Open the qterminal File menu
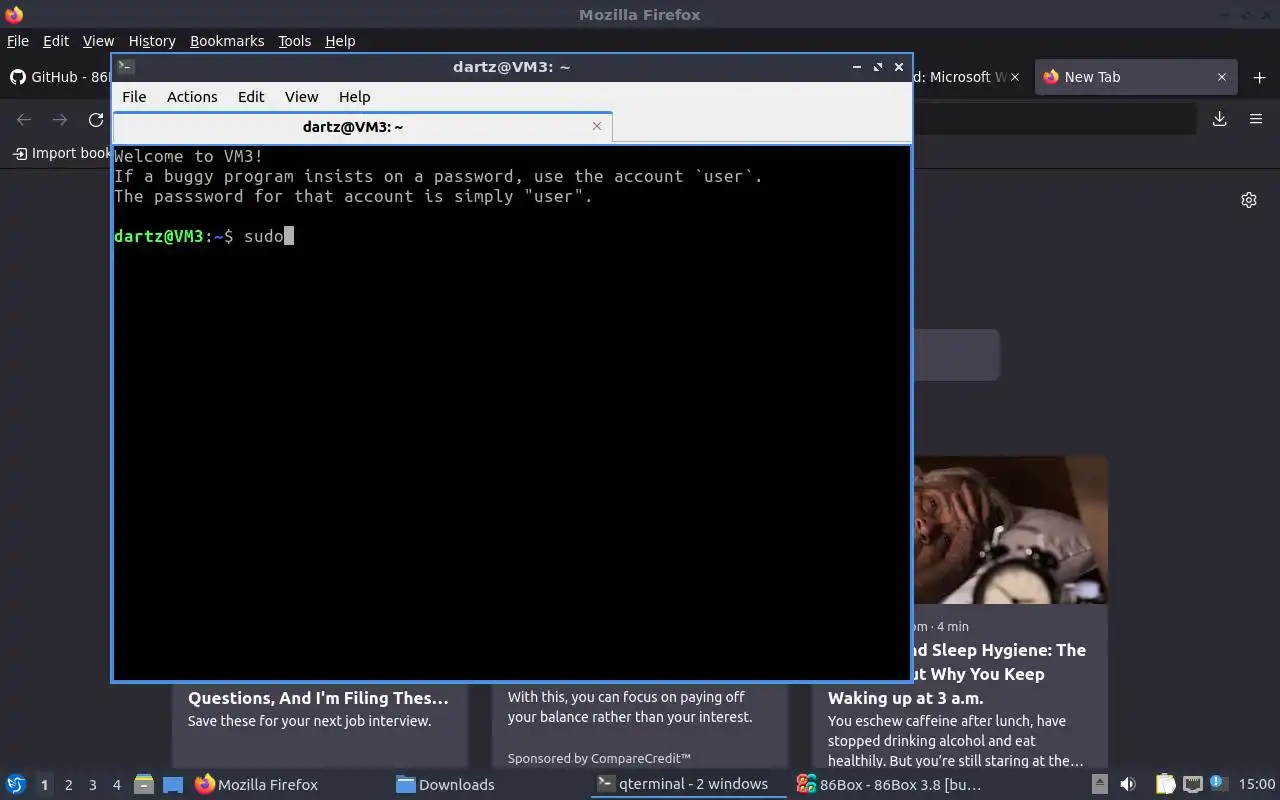Screen dimensions: 1280x800 (x=134, y=97)
